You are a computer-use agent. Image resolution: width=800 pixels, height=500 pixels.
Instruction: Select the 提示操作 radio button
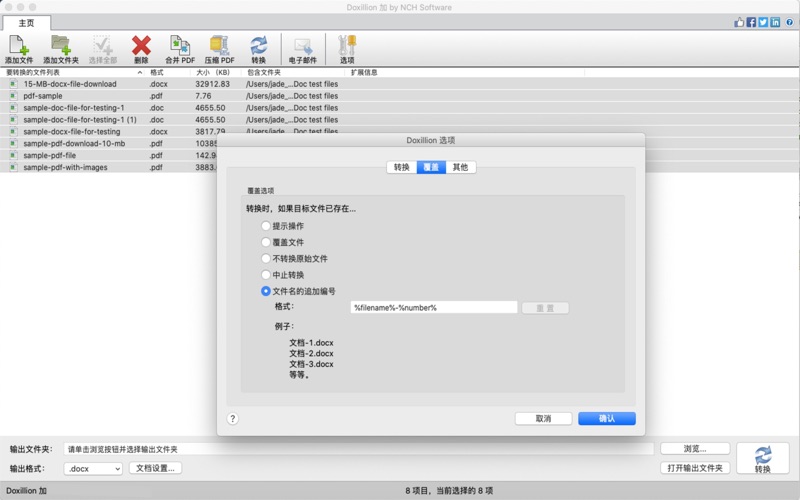click(x=266, y=226)
